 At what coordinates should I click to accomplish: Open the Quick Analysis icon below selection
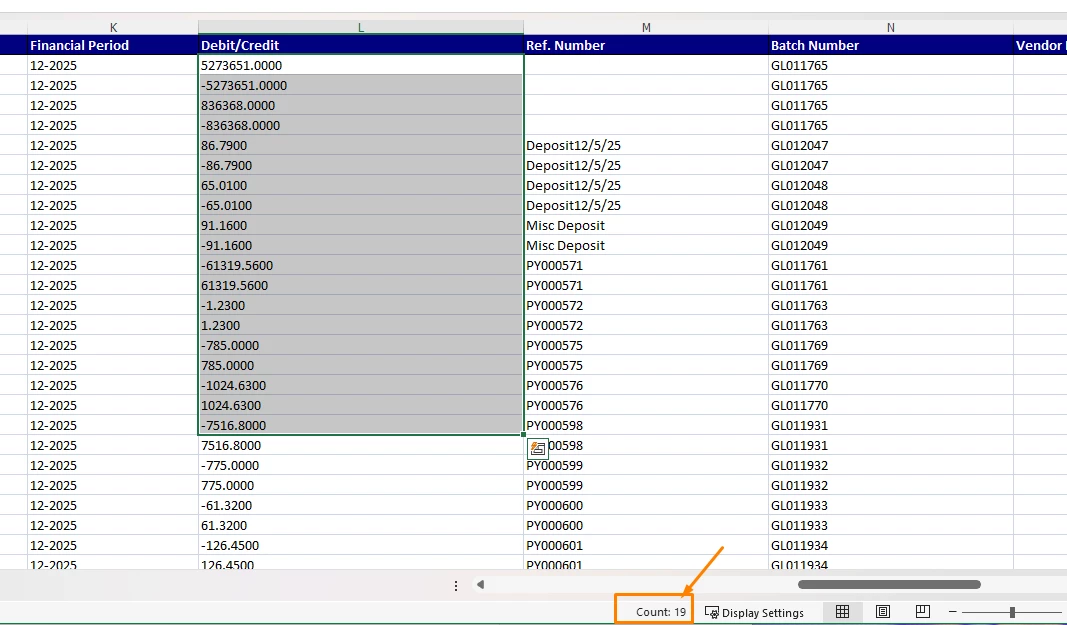pyautogui.click(x=538, y=448)
